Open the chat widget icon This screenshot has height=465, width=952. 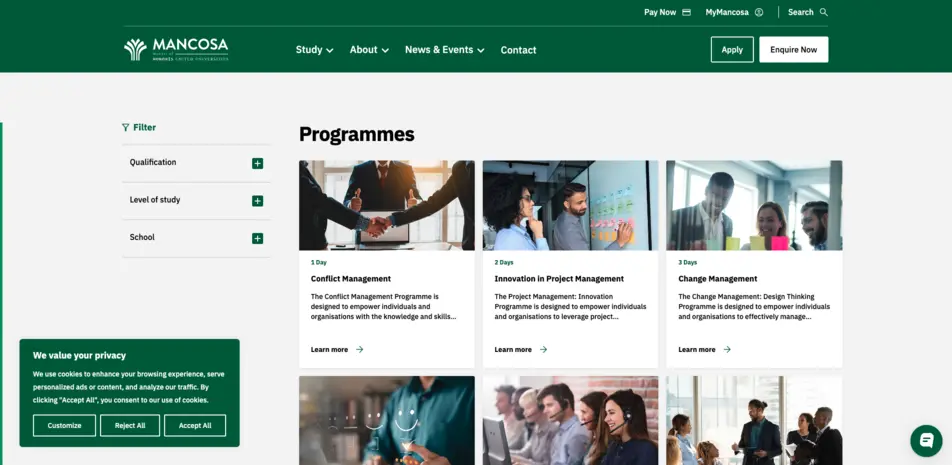tap(926, 440)
